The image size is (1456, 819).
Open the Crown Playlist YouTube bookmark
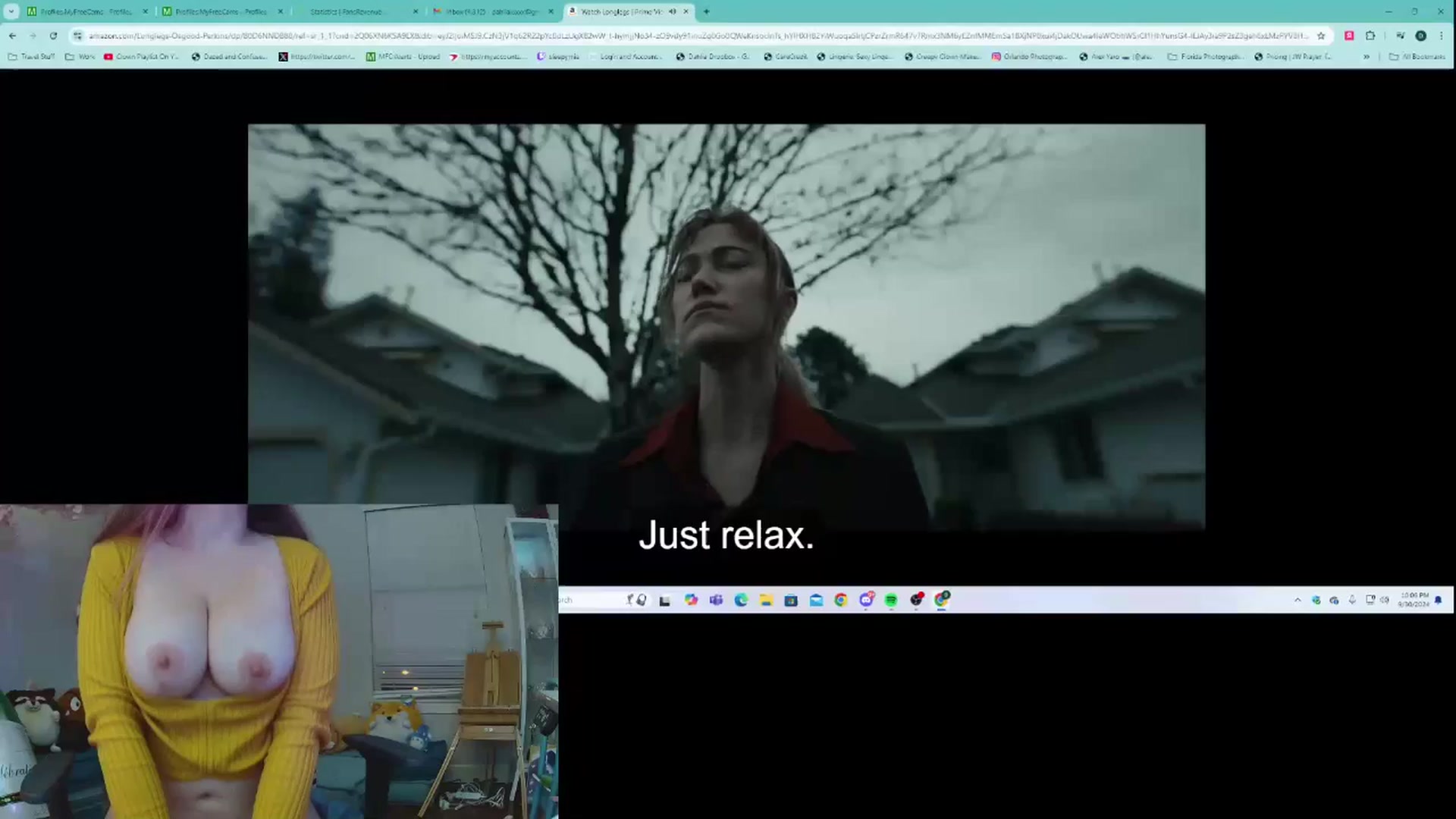click(x=141, y=57)
